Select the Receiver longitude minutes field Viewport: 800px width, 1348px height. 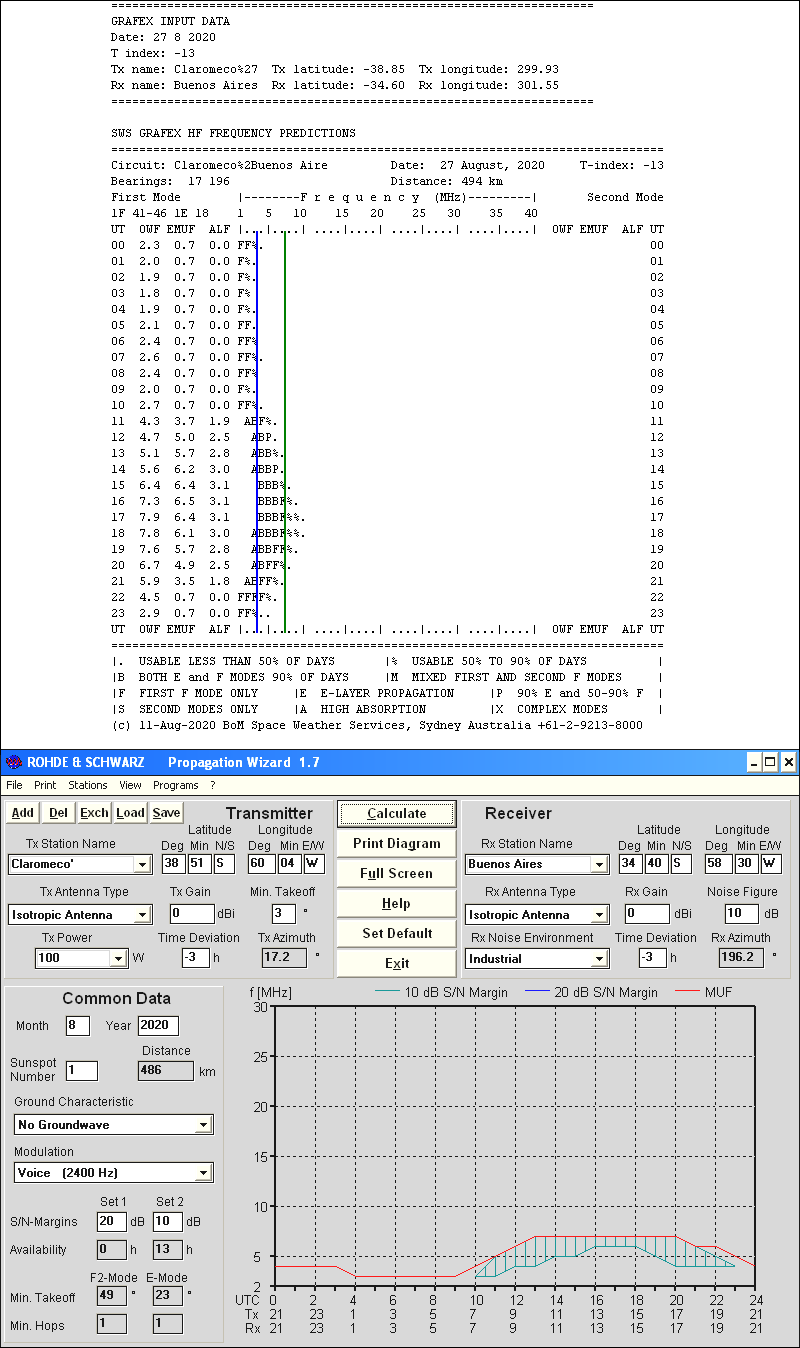(746, 863)
